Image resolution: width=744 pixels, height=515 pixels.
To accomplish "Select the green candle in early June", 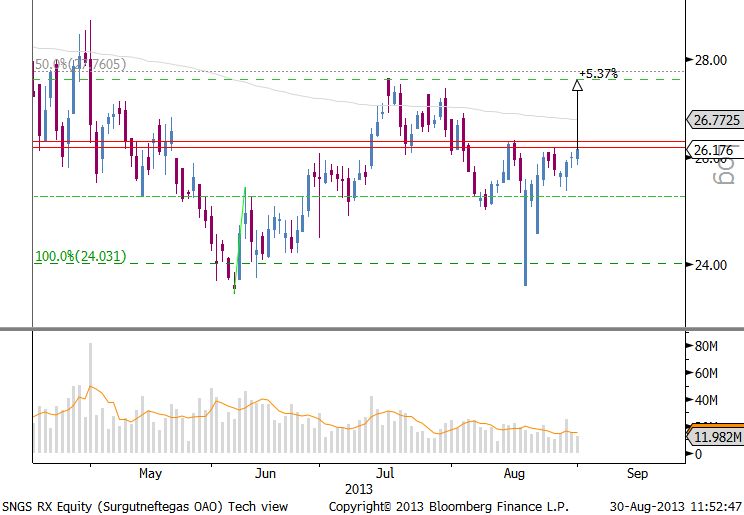I will pos(240,226).
